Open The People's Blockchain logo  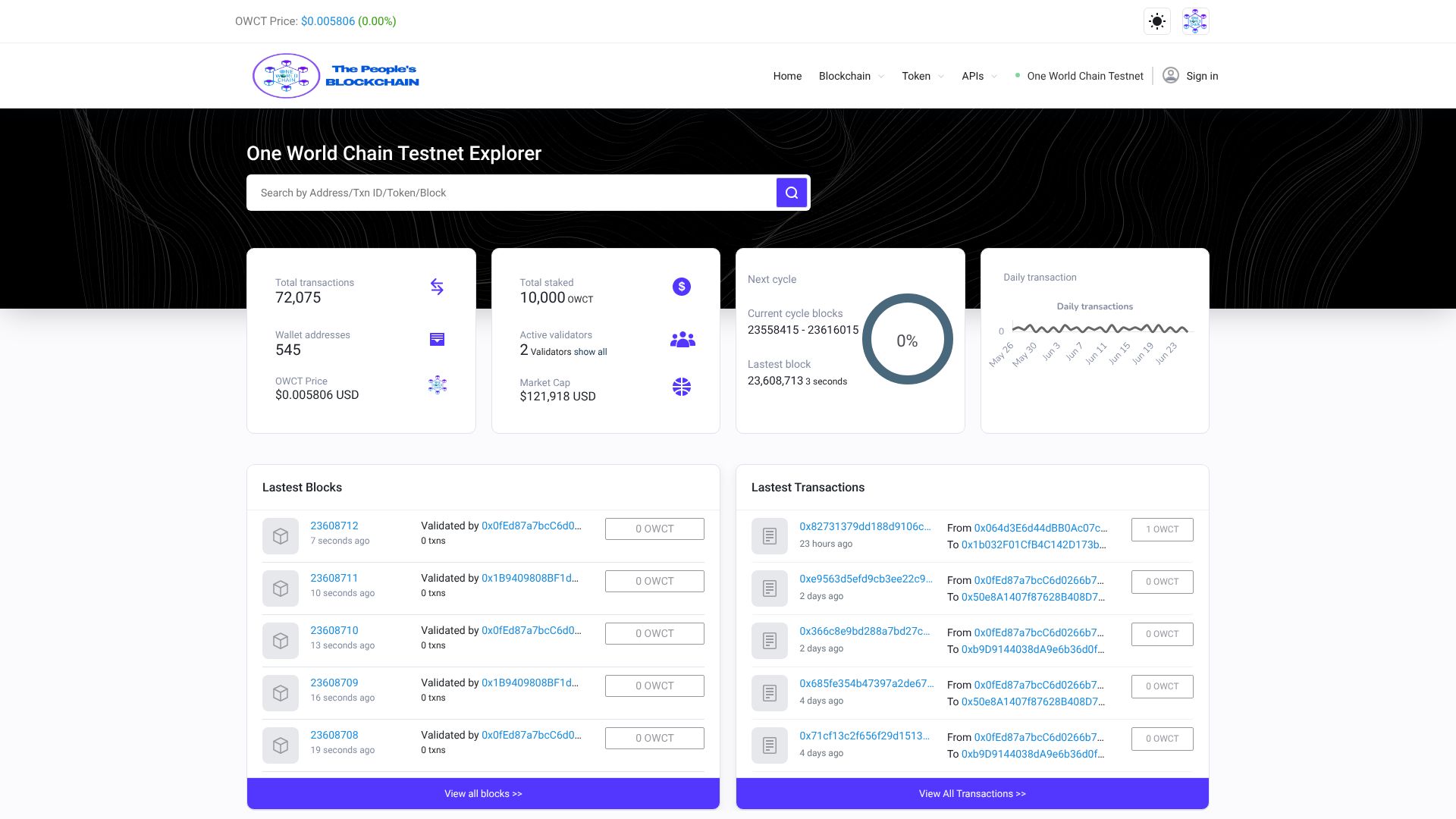(335, 76)
